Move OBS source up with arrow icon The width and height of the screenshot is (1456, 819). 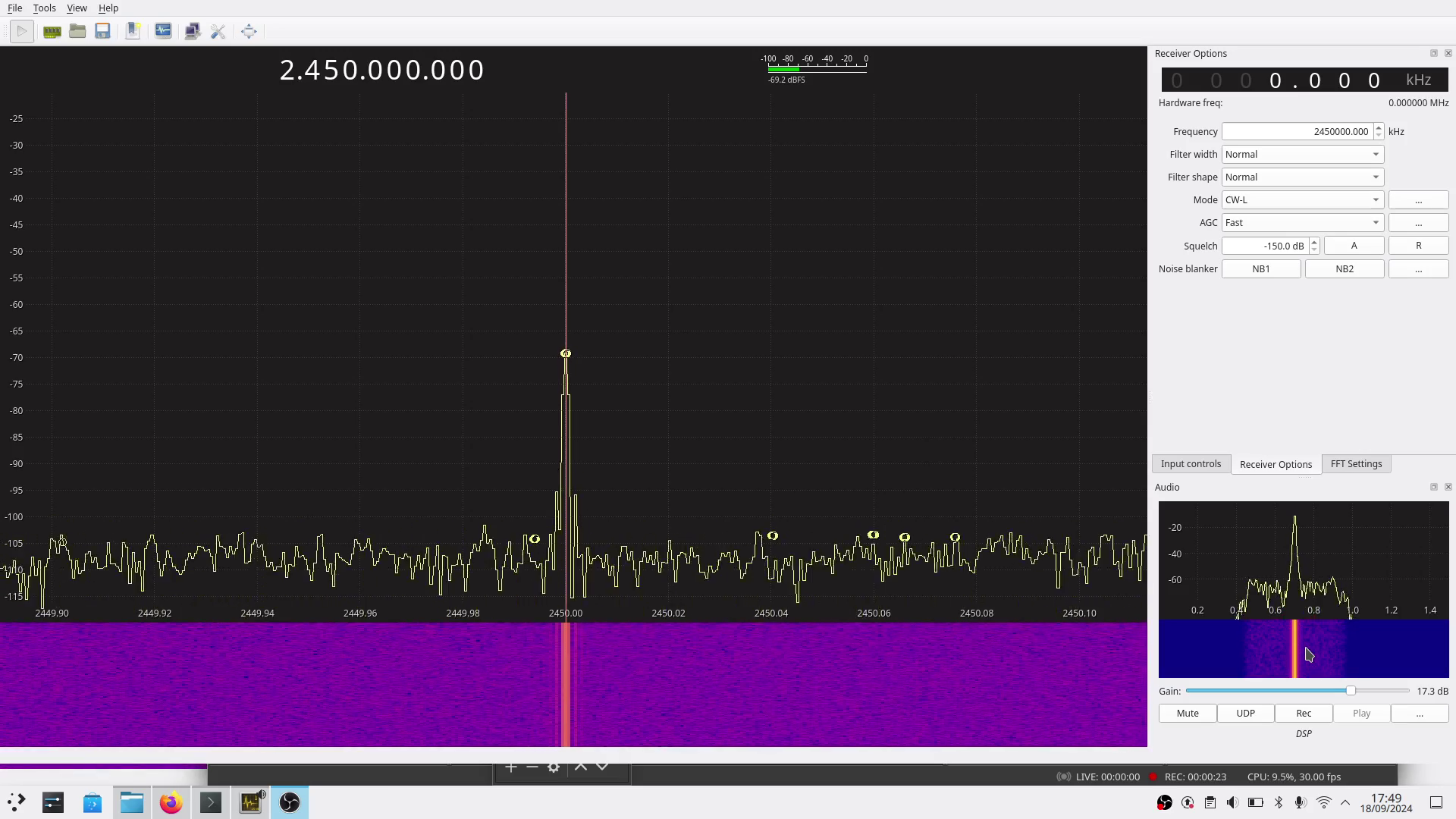581,767
